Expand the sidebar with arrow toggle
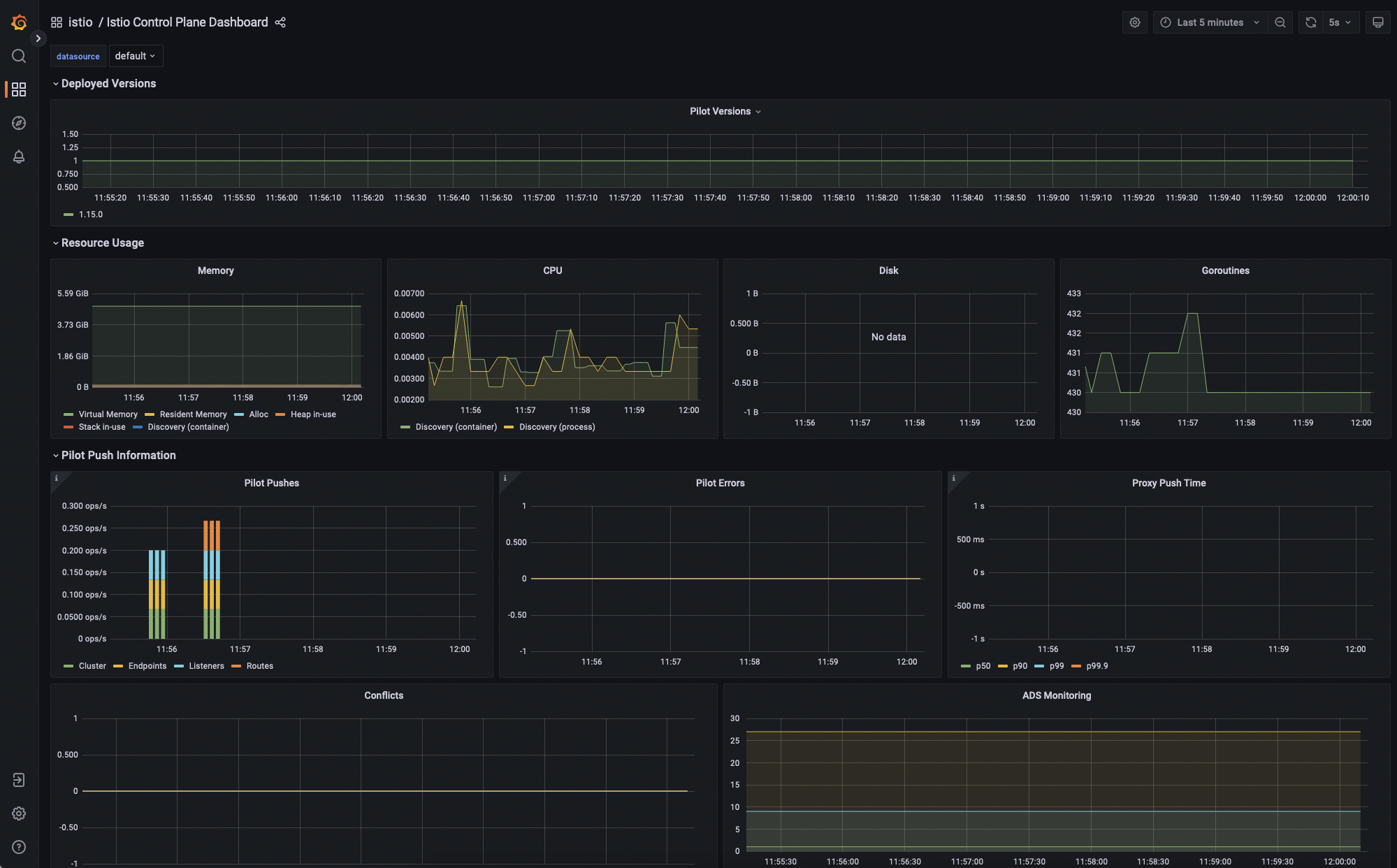 [38, 38]
